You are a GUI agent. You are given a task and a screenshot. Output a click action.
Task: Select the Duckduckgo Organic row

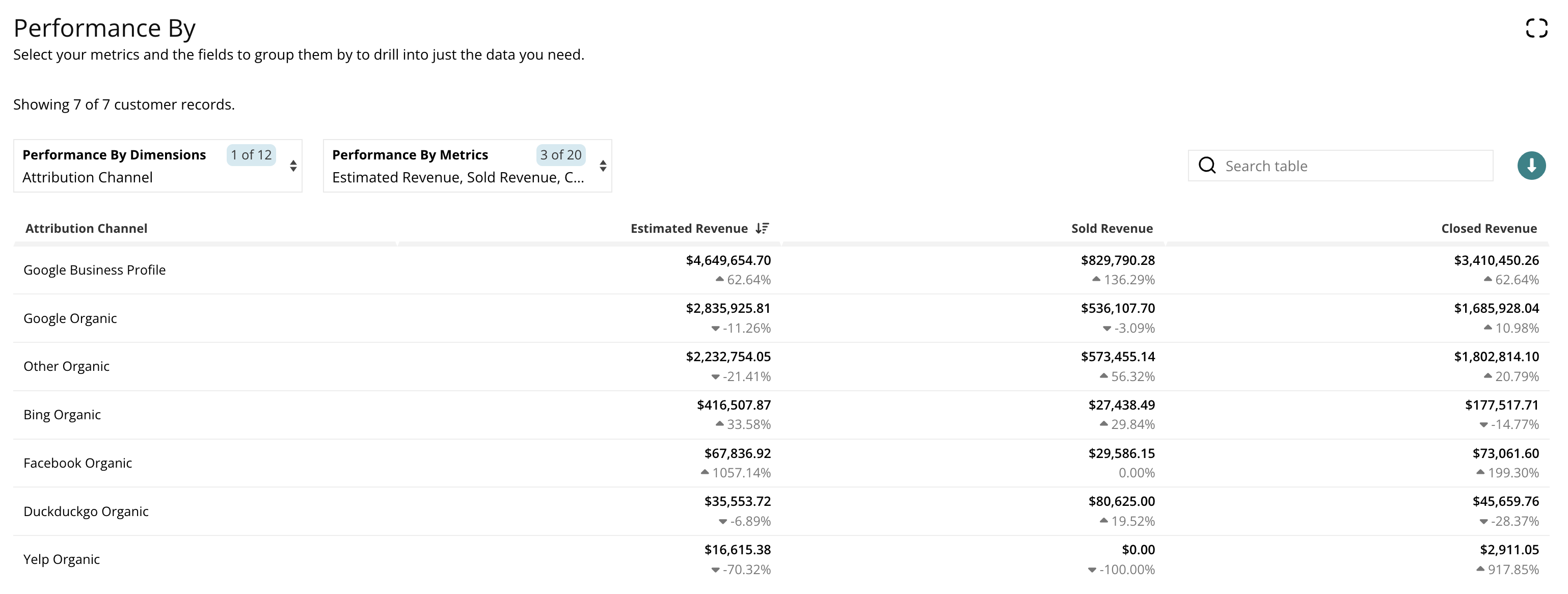86,511
